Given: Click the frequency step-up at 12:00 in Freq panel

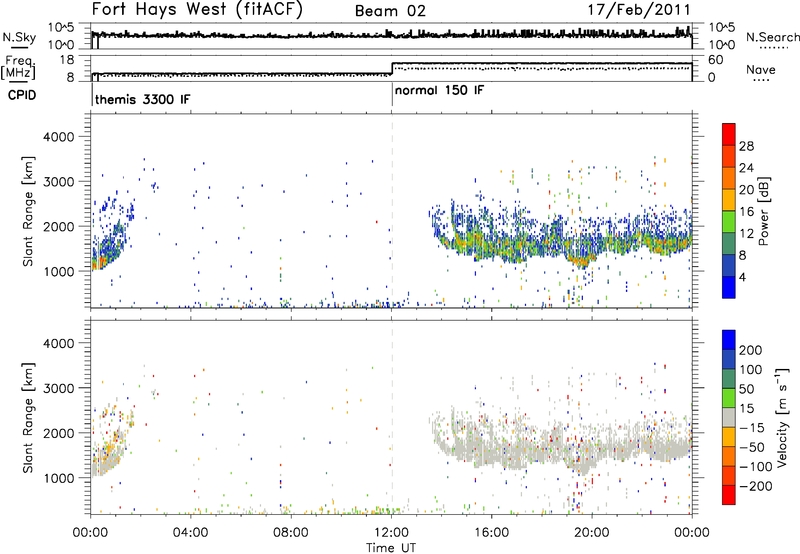Looking at the screenshot, I should pos(392,69).
